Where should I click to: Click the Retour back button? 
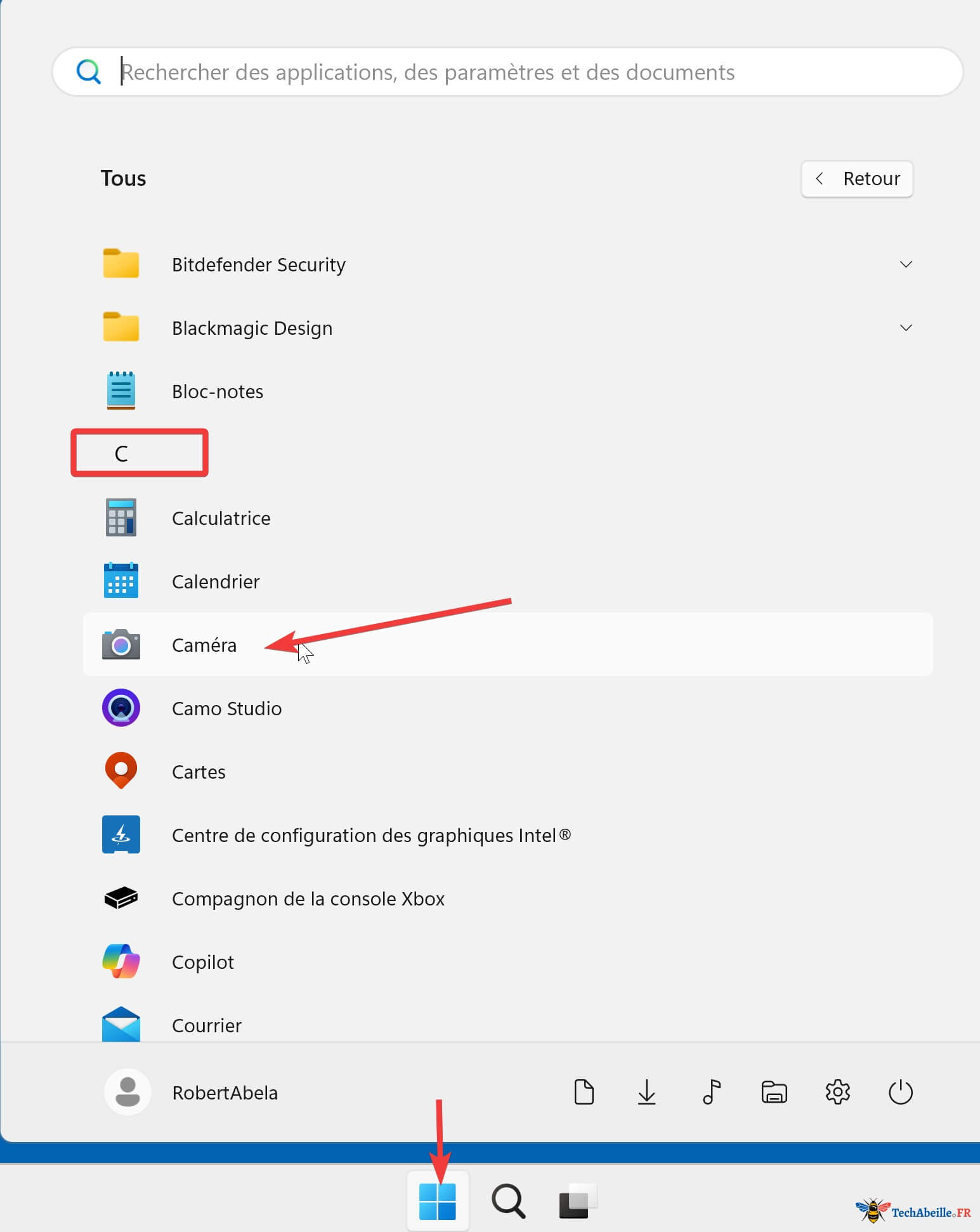click(x=857, y=179)
